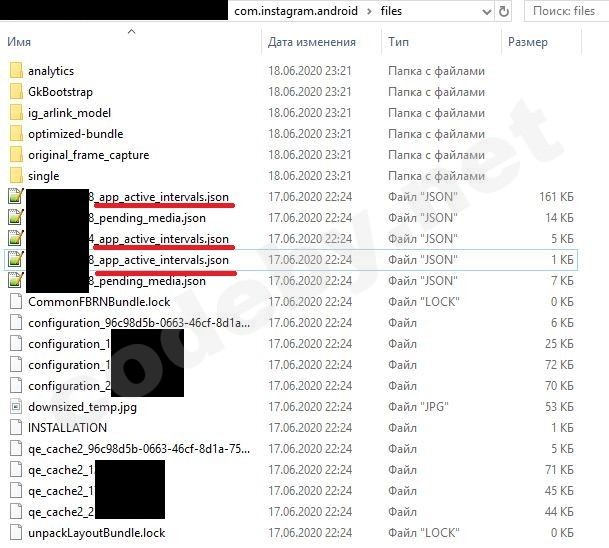Screen dimensions: 609x548
Task: Select the original_frame_capture folder name
Action: coord(89,155)
